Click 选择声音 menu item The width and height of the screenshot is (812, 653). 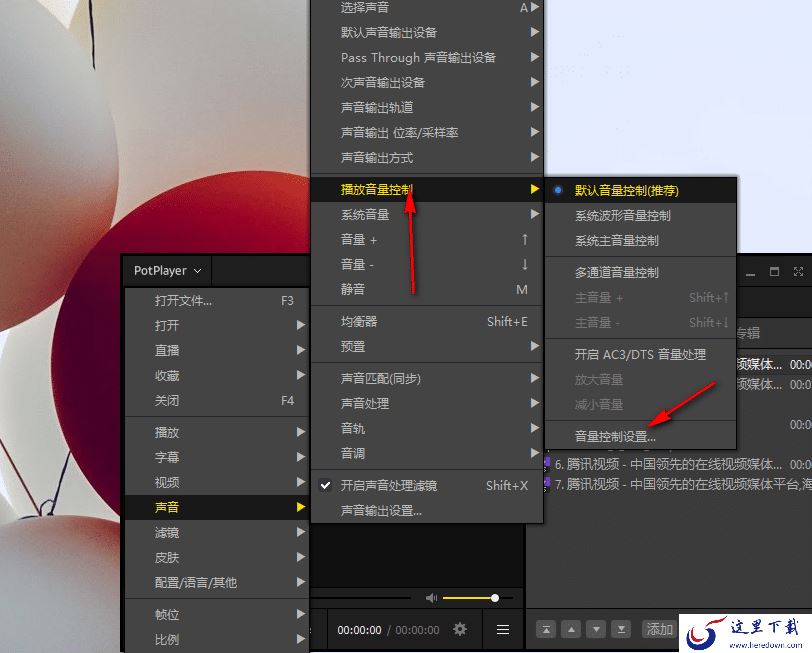[x=427, y=8]
